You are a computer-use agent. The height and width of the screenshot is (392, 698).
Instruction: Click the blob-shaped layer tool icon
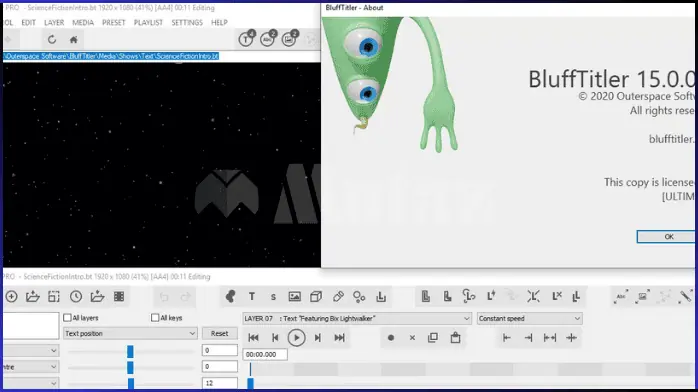(230, 296)
